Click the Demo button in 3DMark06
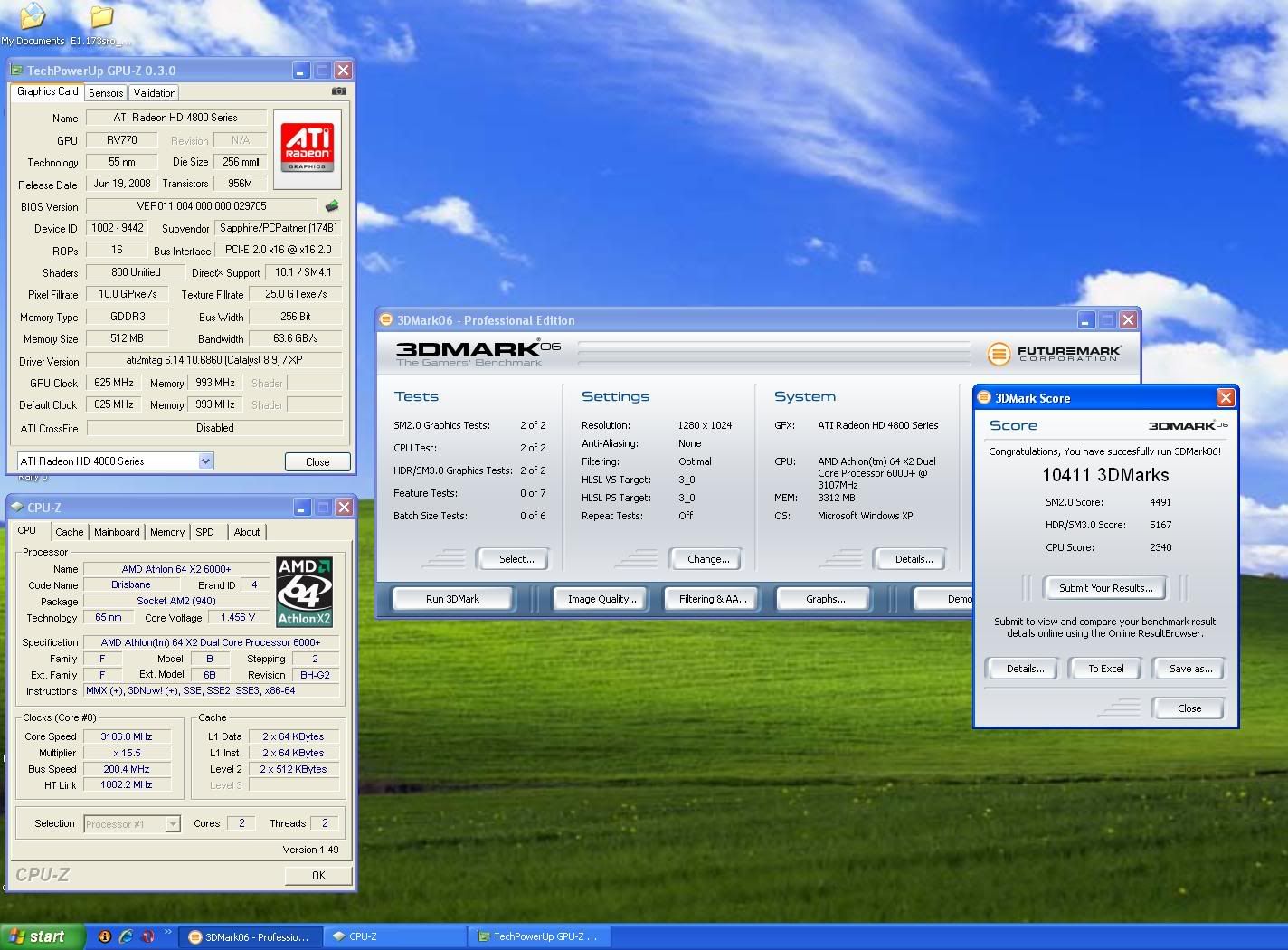The height and width of the screenshot is (950, 1288). (x=944, y=599)
